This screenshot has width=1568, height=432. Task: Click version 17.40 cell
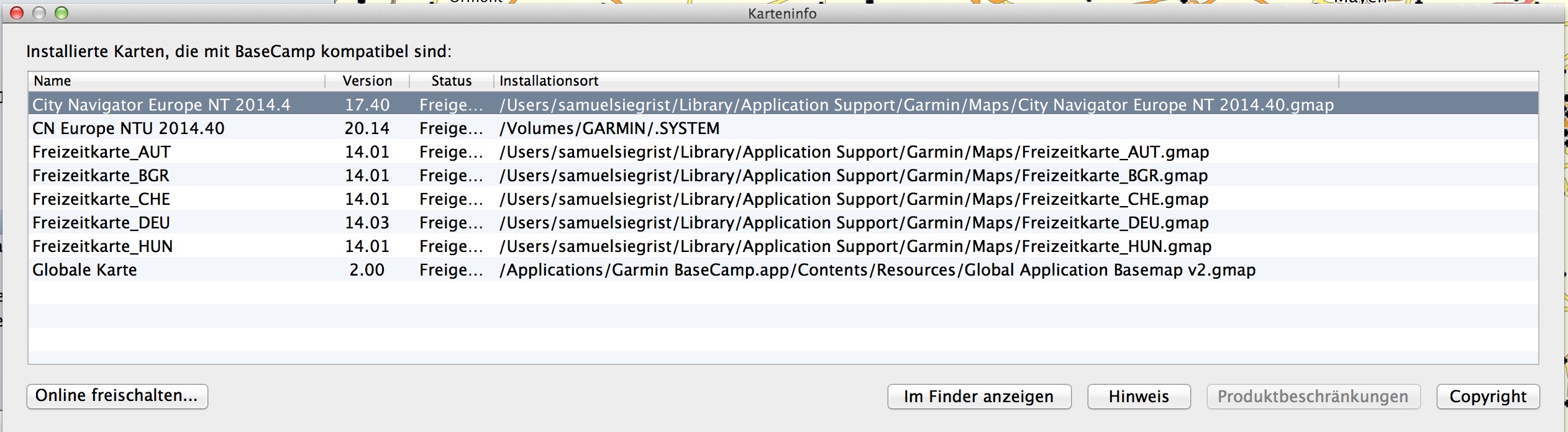click(x=367, y=105)
